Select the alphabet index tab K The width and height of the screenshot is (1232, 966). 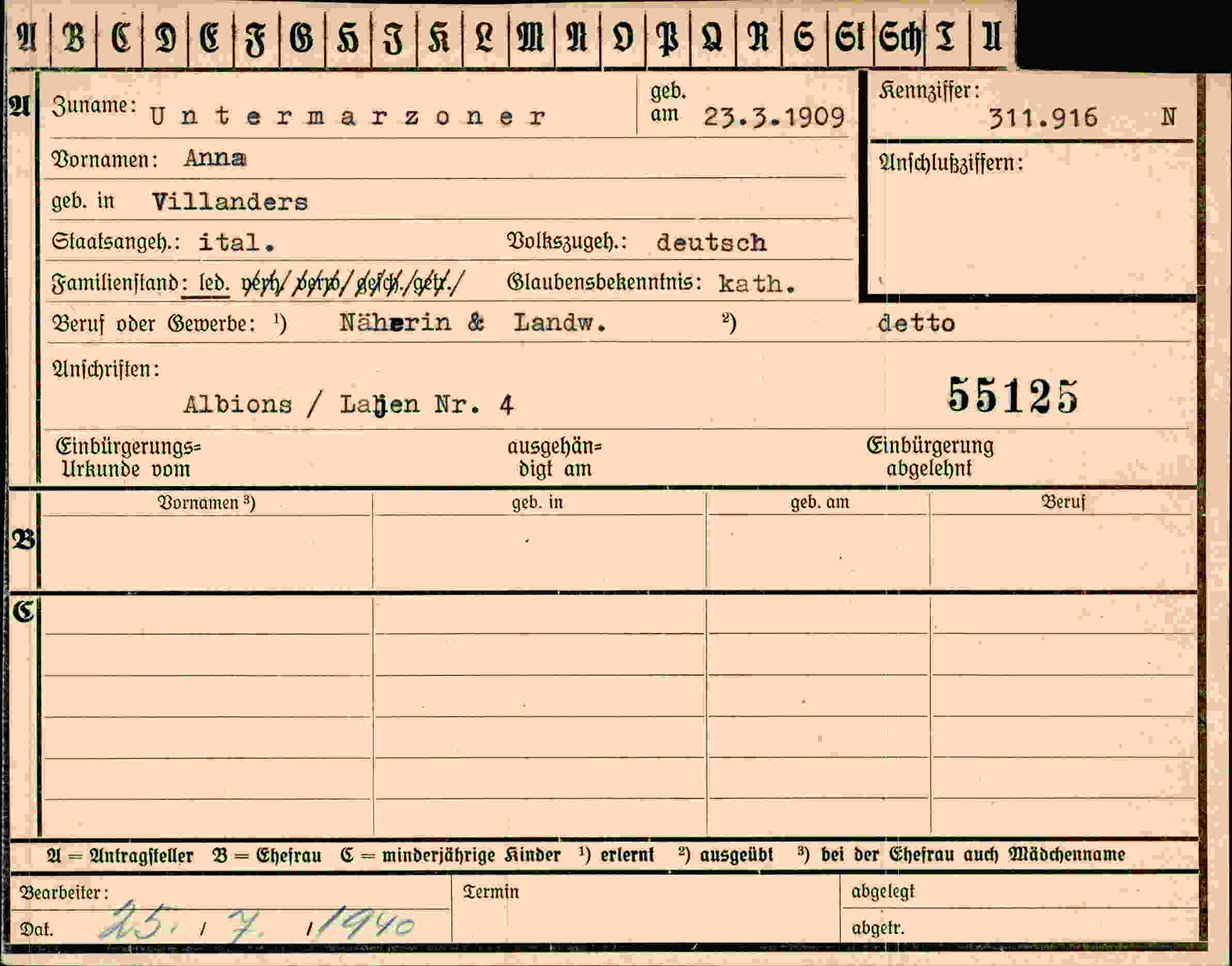click(x=439, y=37)
